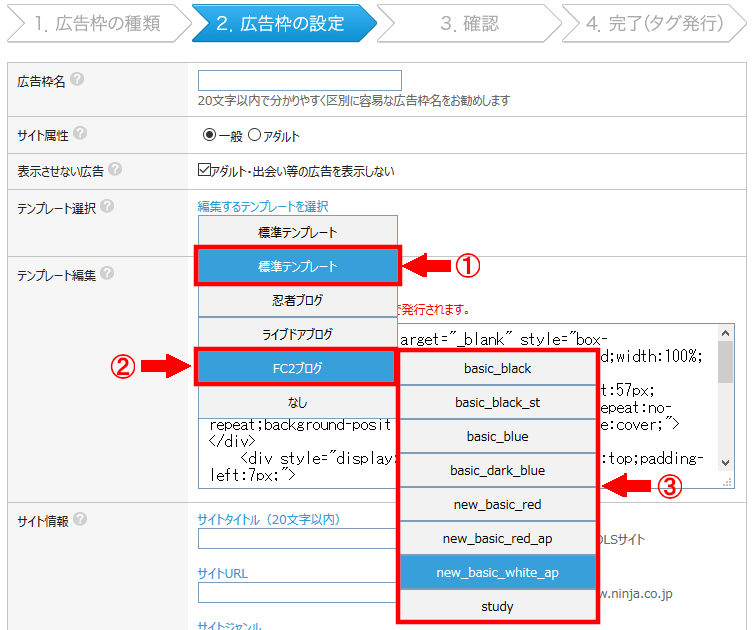Open help icon next to 広告枠名
The height and width of the screenshot is (630, 754).
77,79
